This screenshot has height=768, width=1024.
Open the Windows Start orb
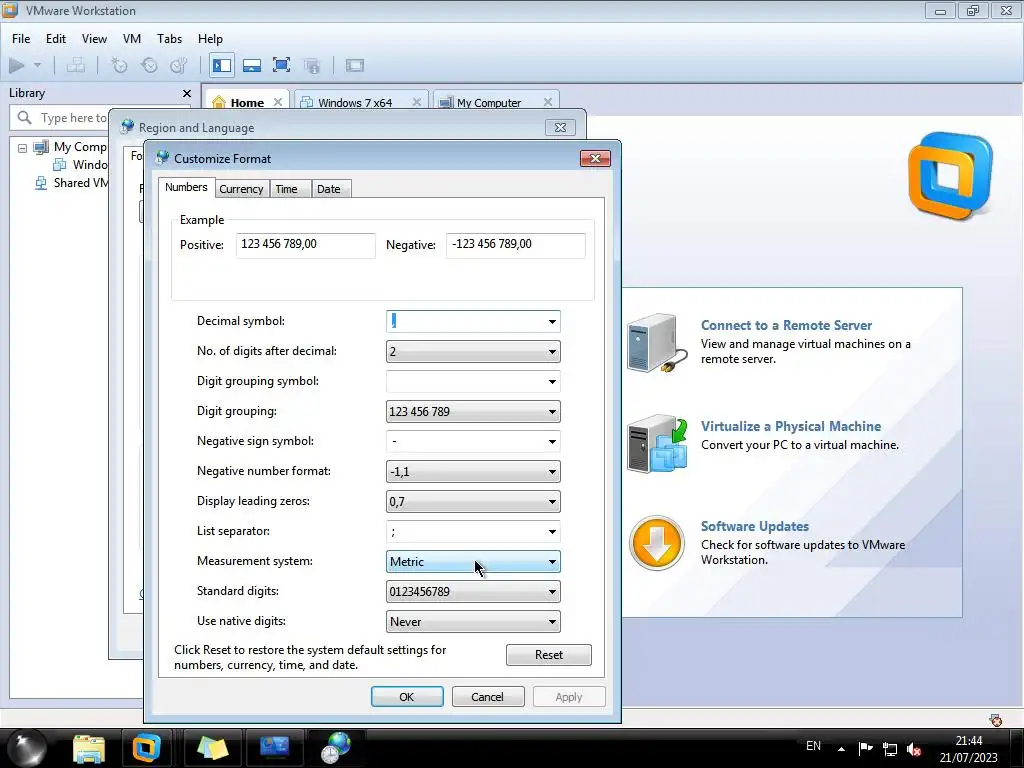coord(27,748)
